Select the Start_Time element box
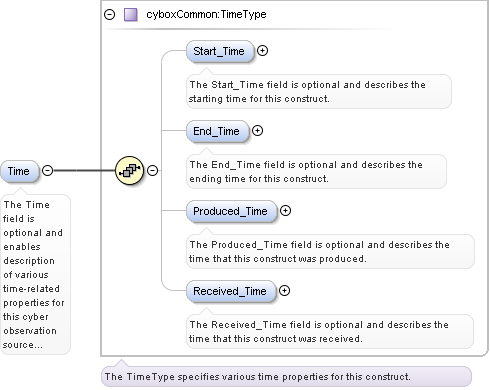The width and height of the screenshot is (490, 390). [220, 51]
